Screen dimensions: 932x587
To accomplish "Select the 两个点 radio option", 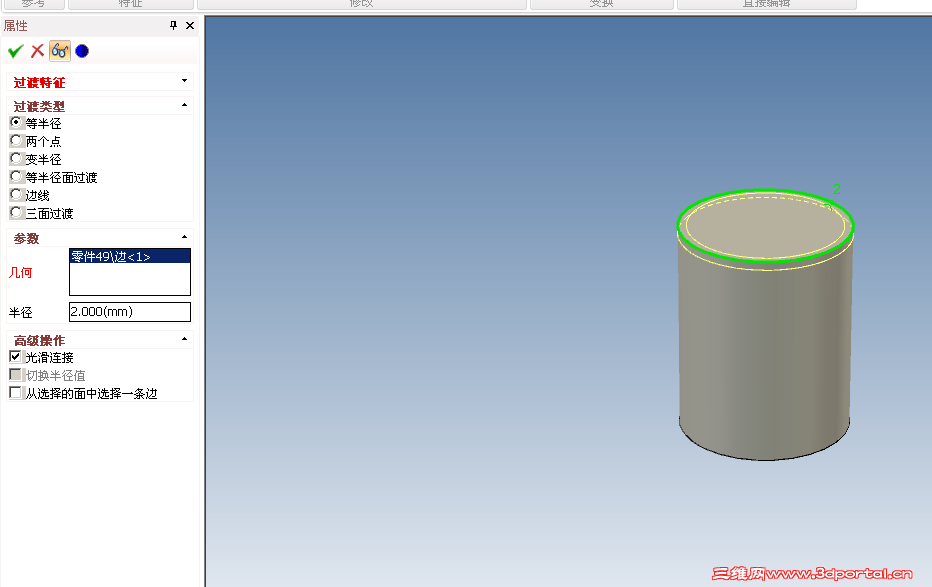I will [16, 141].
